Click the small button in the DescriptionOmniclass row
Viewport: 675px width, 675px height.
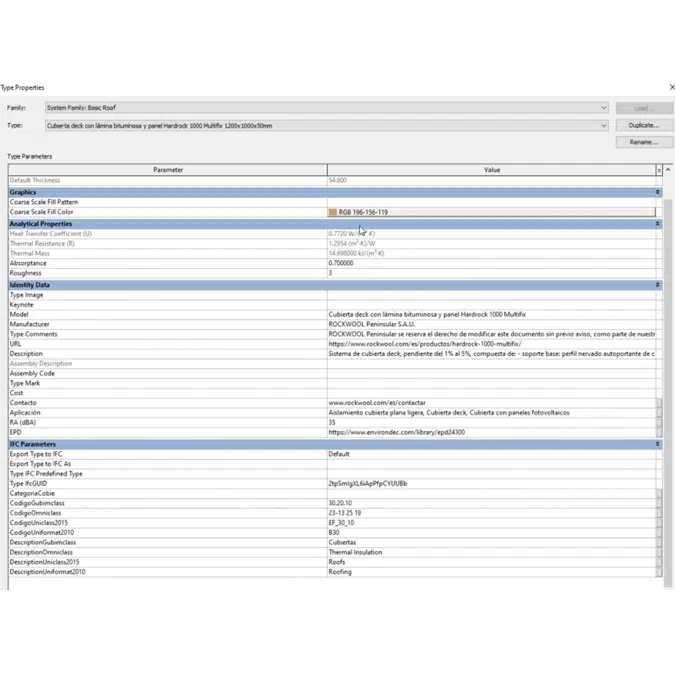click(659, 552)
